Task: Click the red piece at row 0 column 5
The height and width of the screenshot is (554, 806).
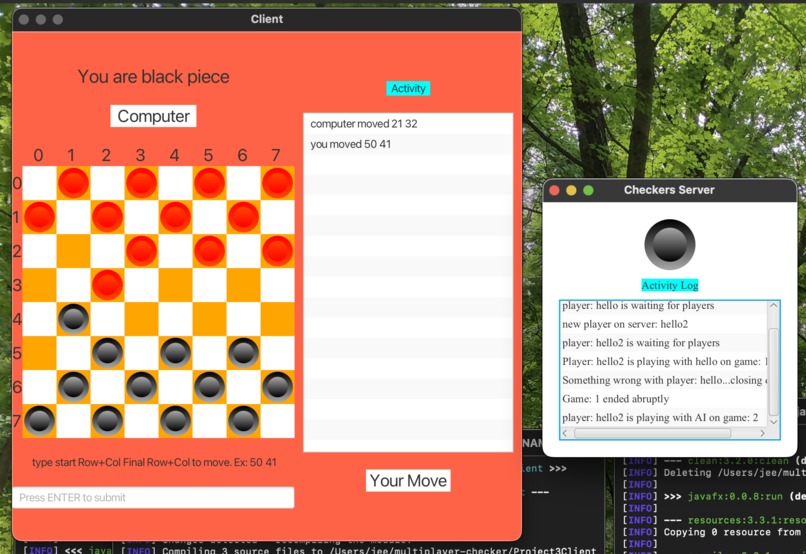Action: pos(209,183)
